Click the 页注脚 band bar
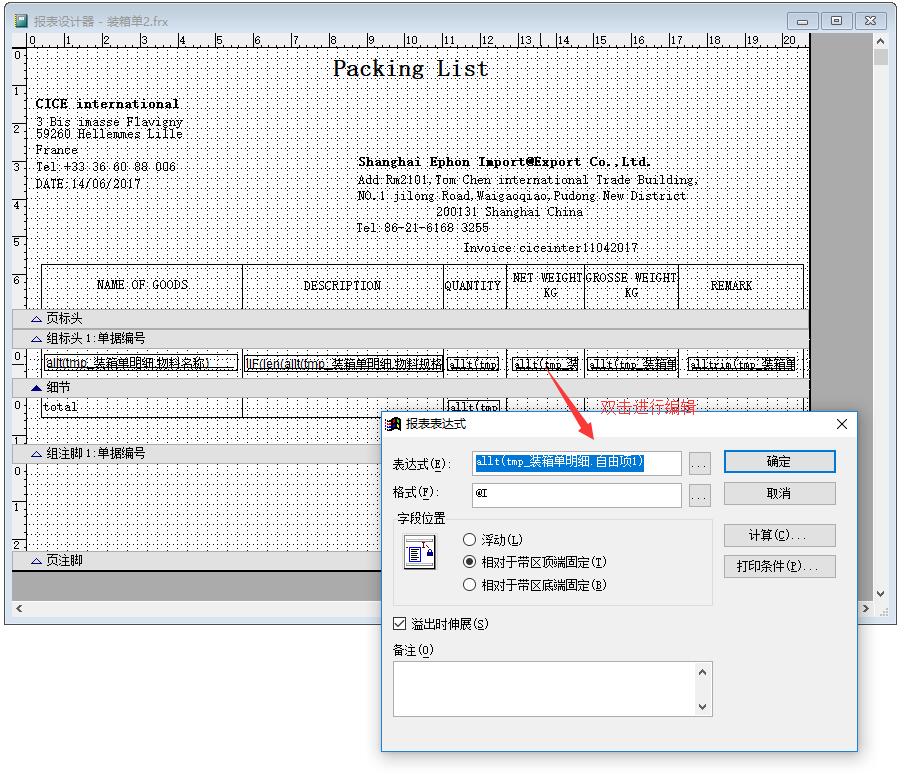This screenshot has height=776, width=910. (x=200, y=560)
